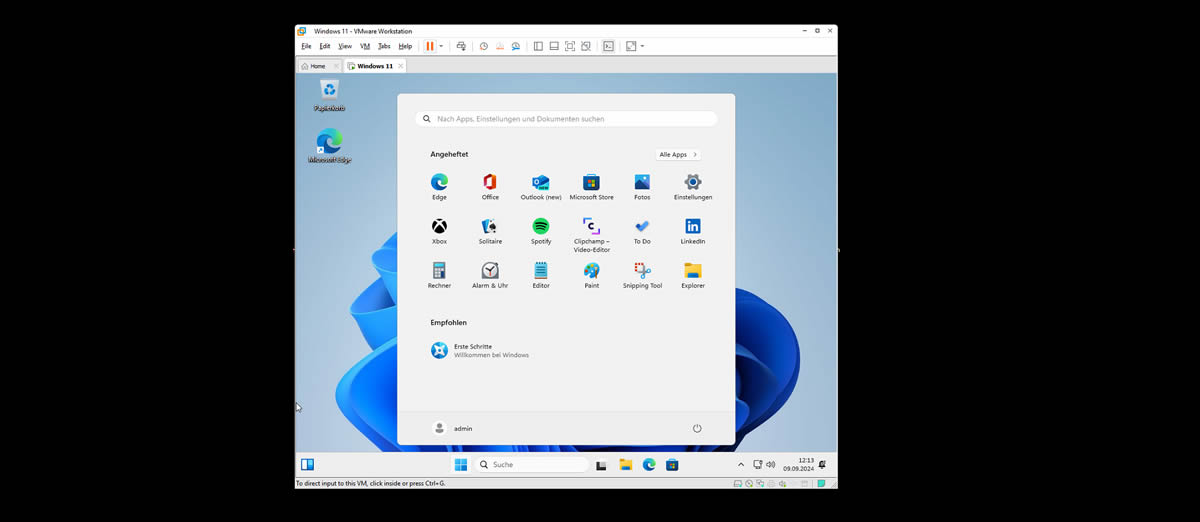The width and height of the screenshot is (1200, 522).
Task: Switch to VMware Unity mode
Action: [x=585, y=46]
